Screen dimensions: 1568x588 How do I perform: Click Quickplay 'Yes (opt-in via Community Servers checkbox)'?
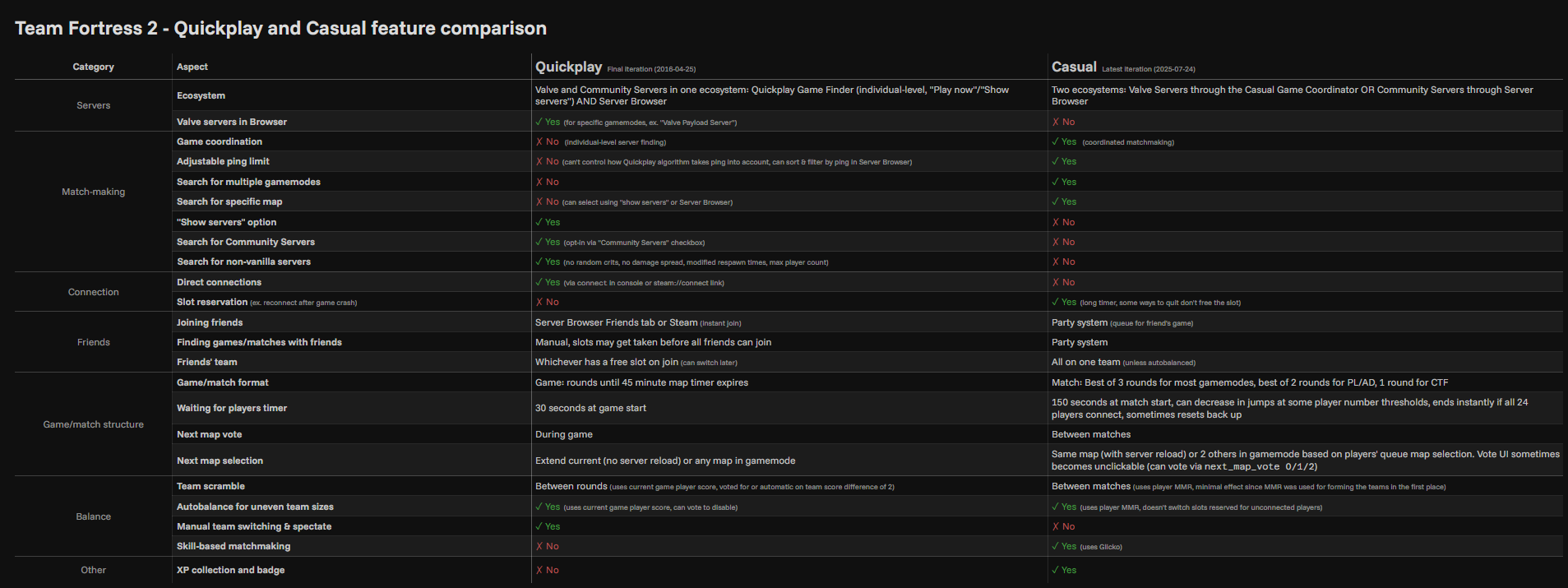coord(620,242)
